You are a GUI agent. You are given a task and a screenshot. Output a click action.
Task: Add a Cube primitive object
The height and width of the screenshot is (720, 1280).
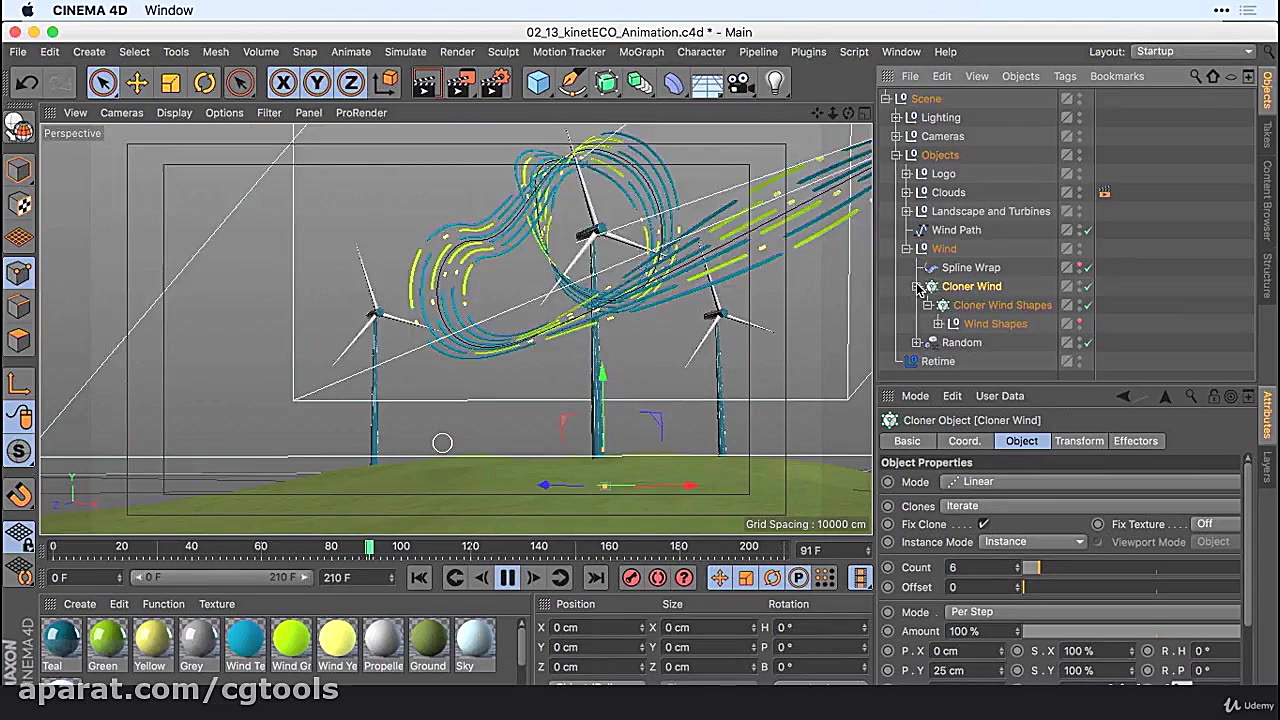click(538, 83)
